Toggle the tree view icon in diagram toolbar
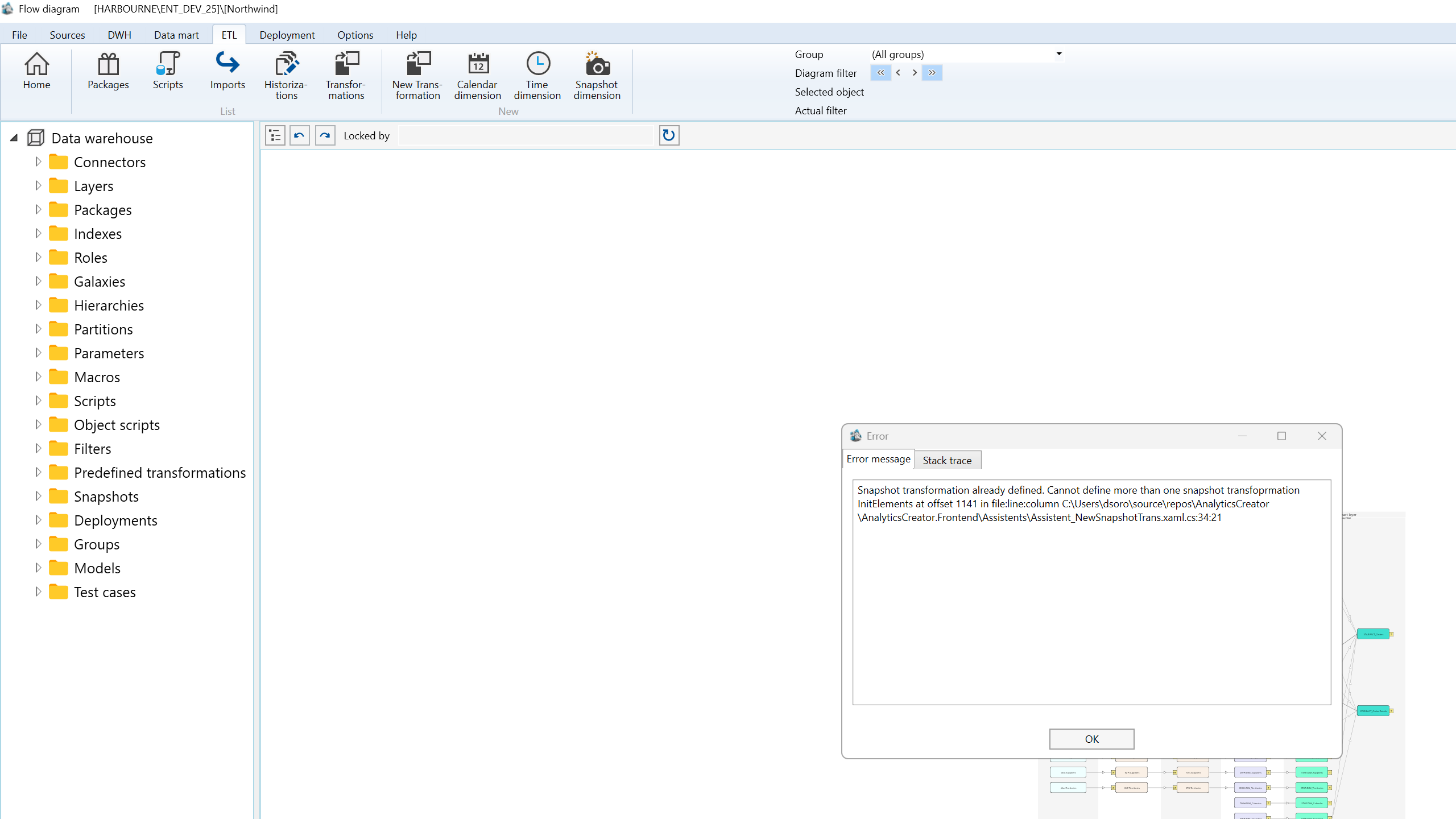The image size is (1456, 819). click(275, 135)
